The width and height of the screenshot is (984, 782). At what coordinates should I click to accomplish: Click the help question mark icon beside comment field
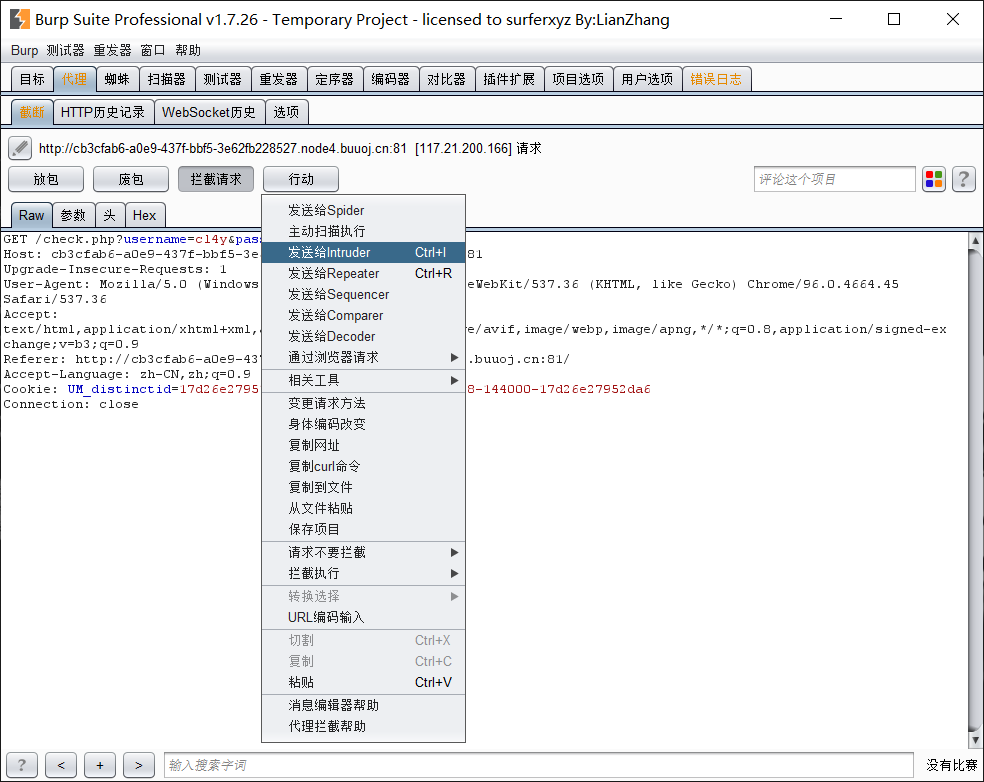963,179
